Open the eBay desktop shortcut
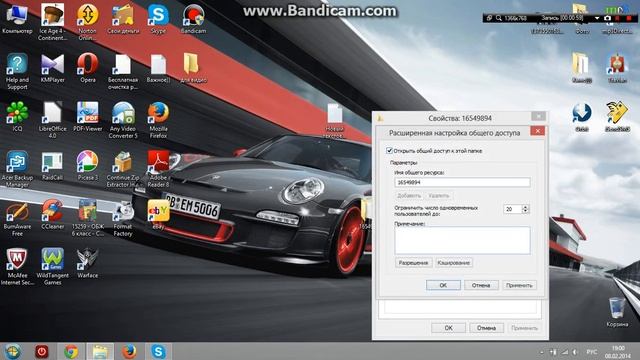The width and height of the screenshot is (640, 360). [x=158, y=215]
